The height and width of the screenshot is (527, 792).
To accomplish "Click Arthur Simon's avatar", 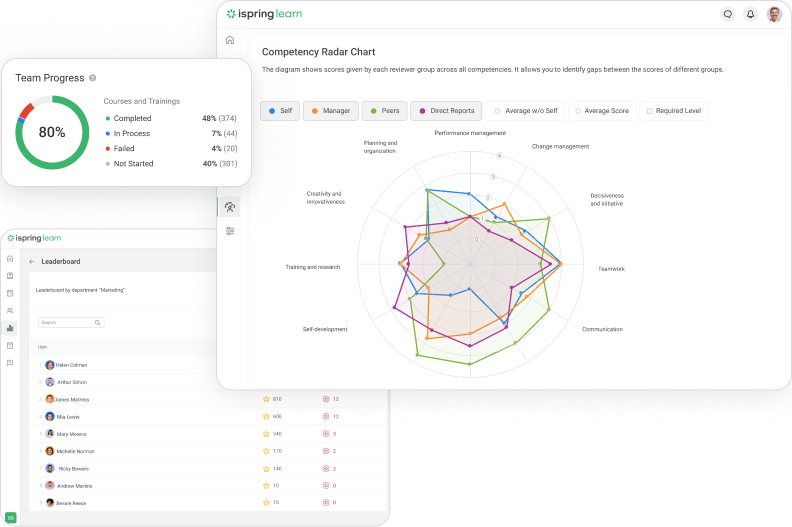I will tap(50, 382).
